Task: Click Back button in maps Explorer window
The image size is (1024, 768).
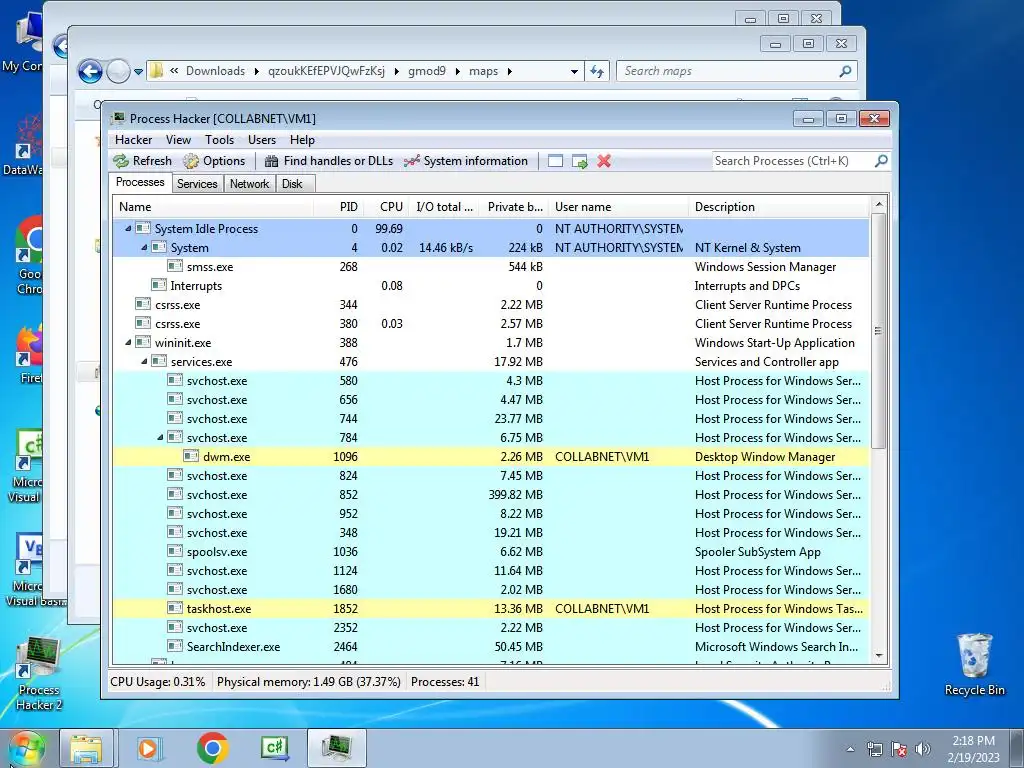Action: tap(90, 71)
